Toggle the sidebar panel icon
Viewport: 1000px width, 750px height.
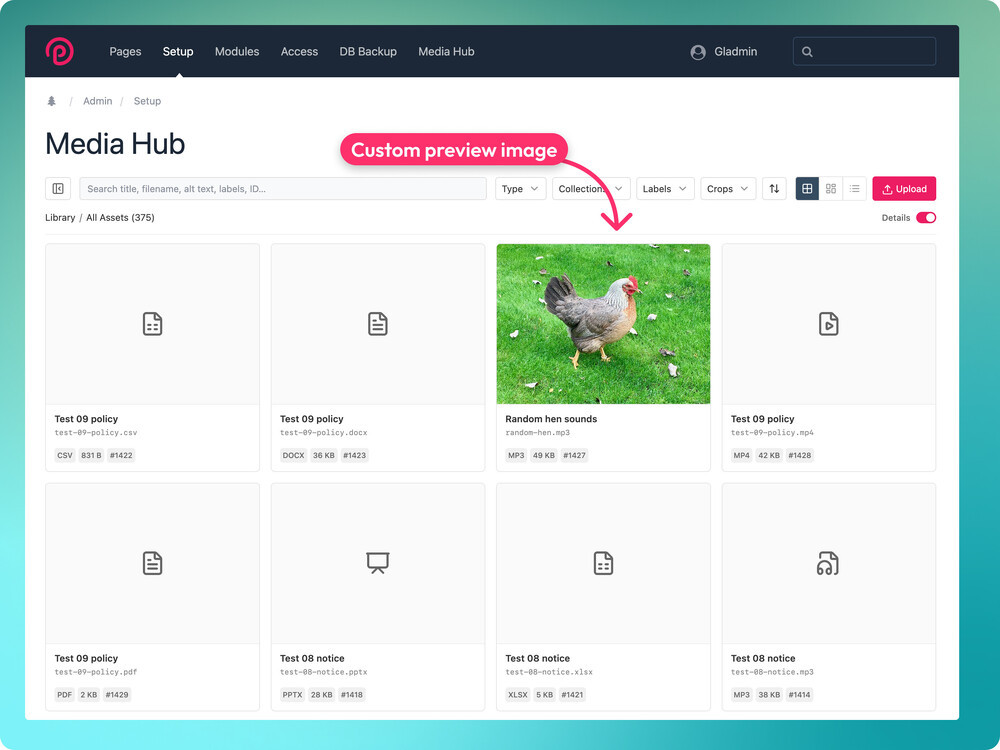[58, 189]
